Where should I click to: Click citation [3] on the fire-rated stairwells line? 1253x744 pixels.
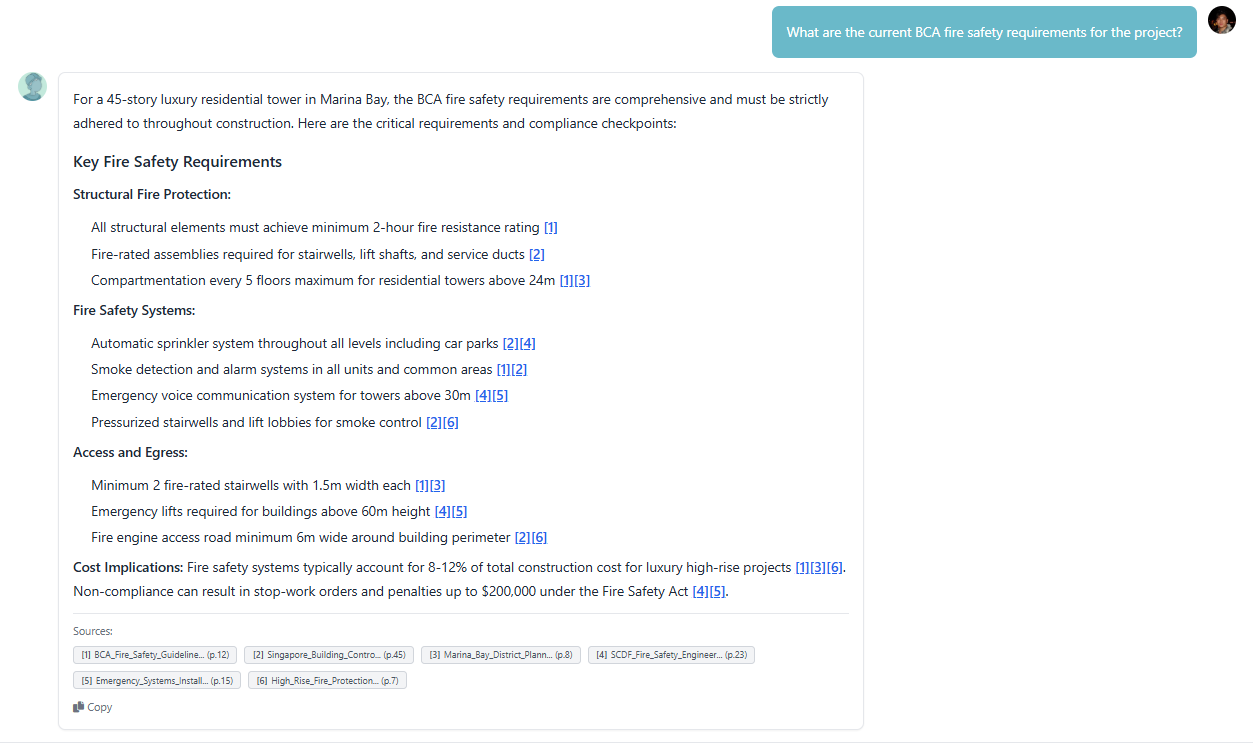[x=437, y=486]
